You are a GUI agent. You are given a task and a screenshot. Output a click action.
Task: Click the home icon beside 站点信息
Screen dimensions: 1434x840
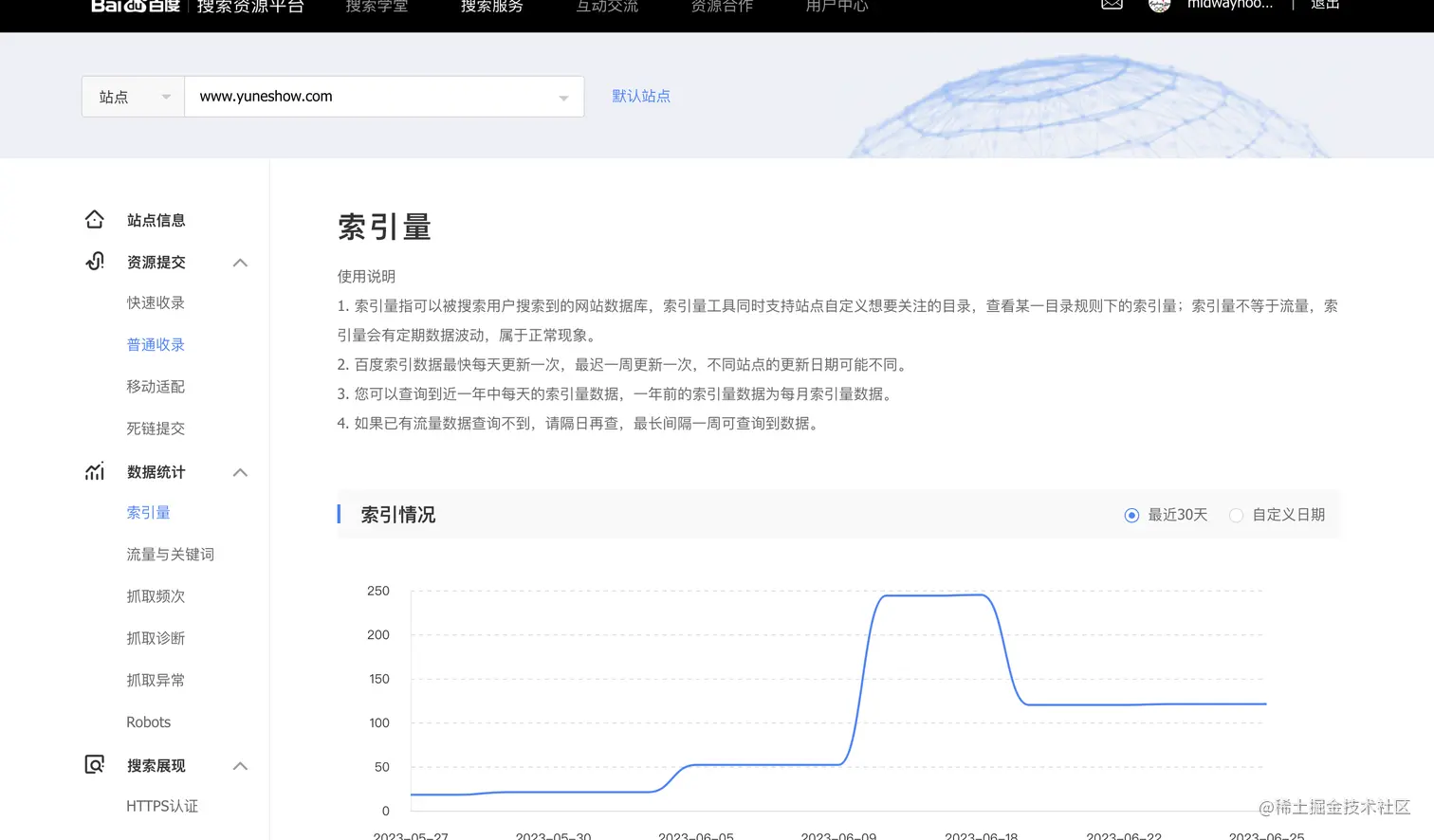click(x=95, y=220)
